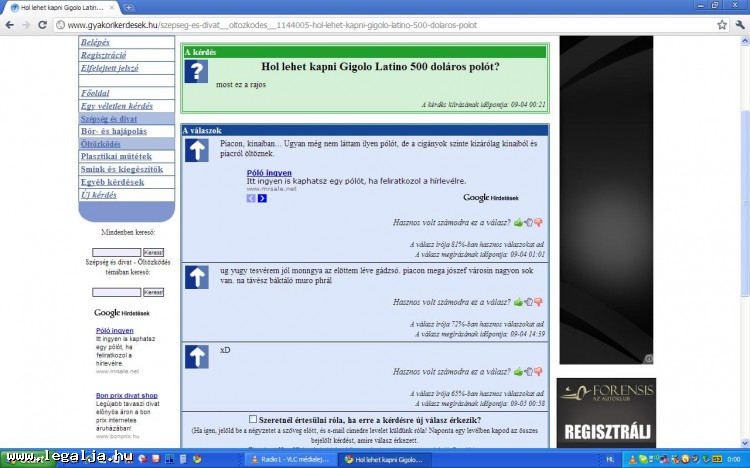Open the browser wrench settings menu
Image resolution: width=750 pixels, height=468 pixels.
pyautogui.click(x=740, y=24)
